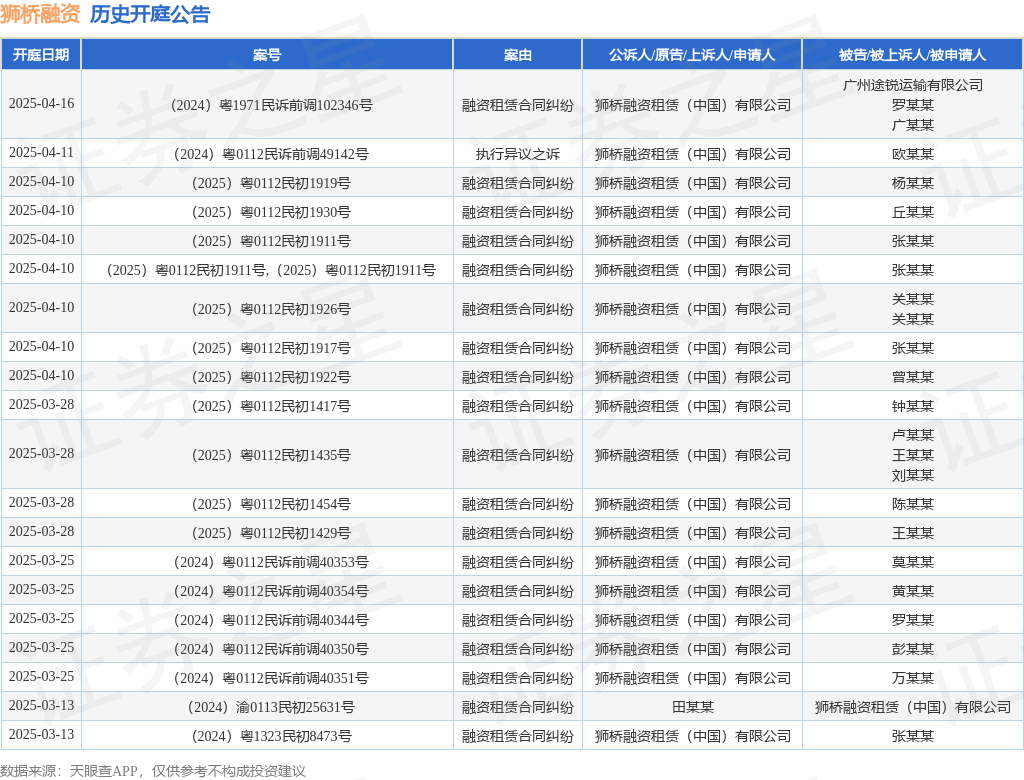Select case number 粤0112民诉前调40351号

click(x=271, y=678)
